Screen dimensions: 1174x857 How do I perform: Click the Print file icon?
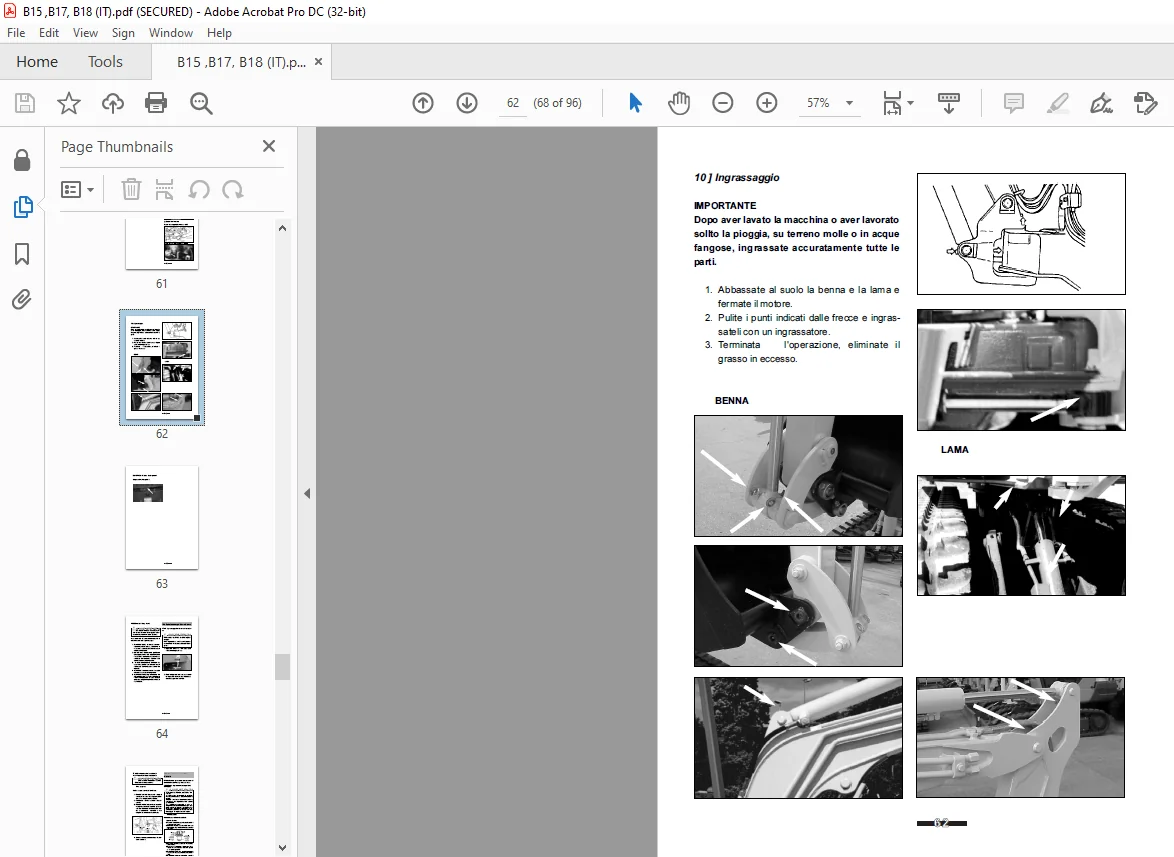click(x=156, y=103)
